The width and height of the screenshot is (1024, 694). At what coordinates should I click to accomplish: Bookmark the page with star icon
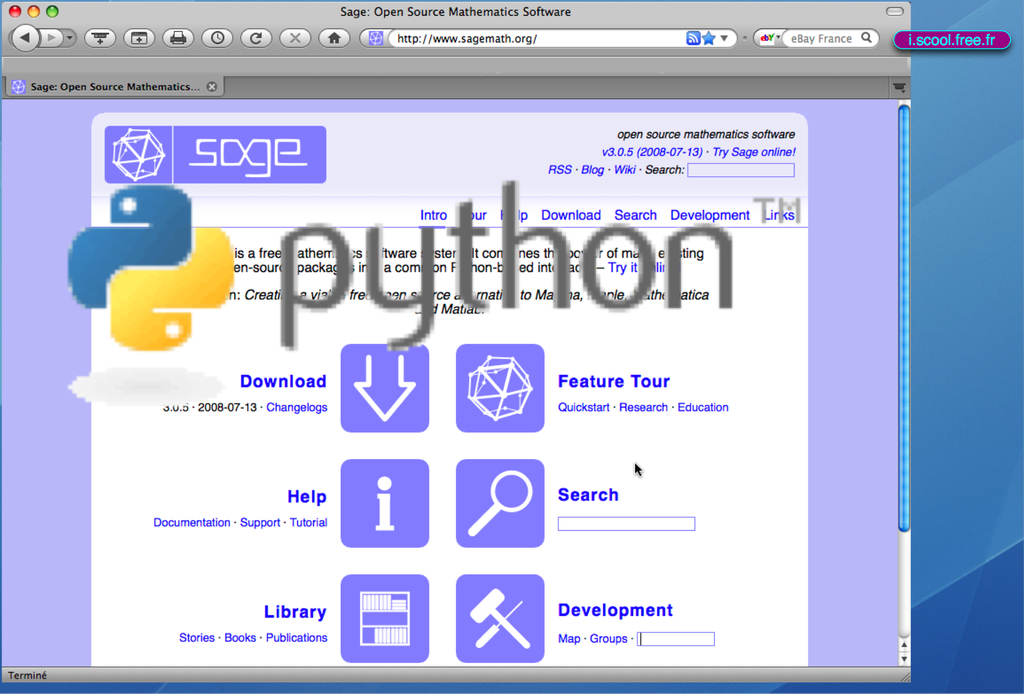pyautogui.click(x=709, y=39)
